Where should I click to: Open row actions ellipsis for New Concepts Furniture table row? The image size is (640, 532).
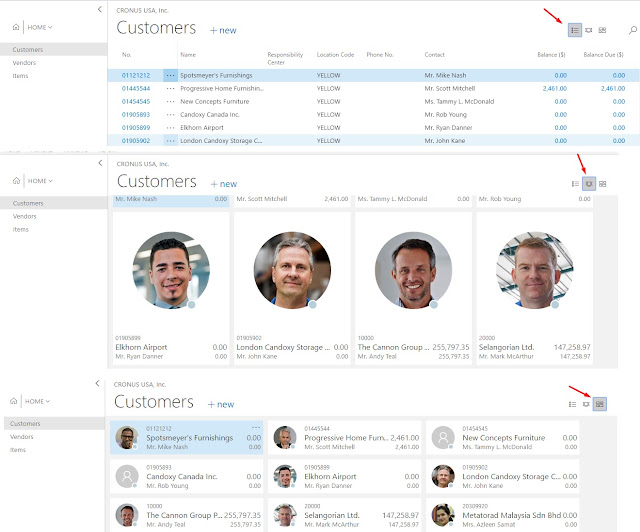pos(170,102)
